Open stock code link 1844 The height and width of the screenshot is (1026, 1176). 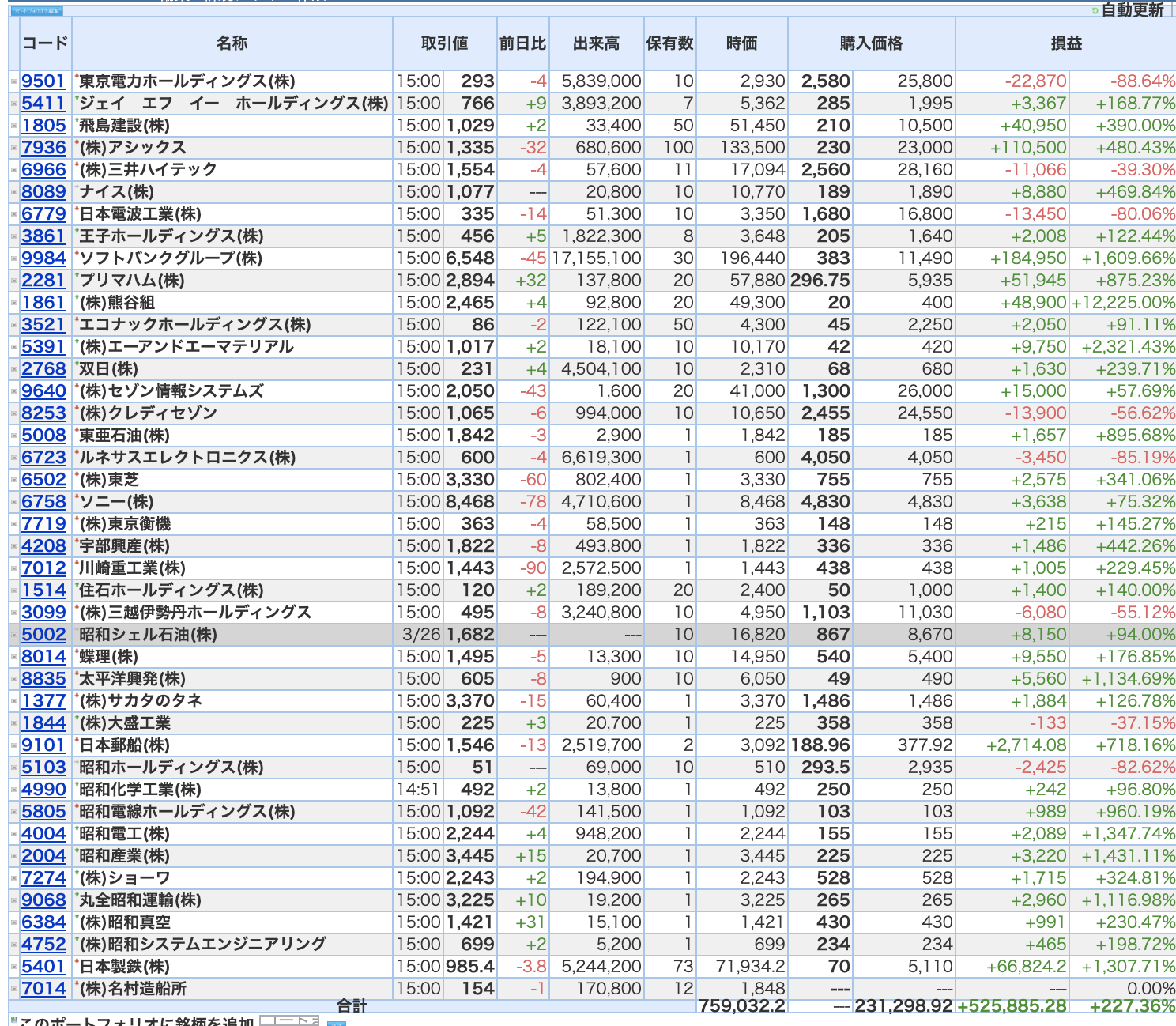tap(43, 723)
